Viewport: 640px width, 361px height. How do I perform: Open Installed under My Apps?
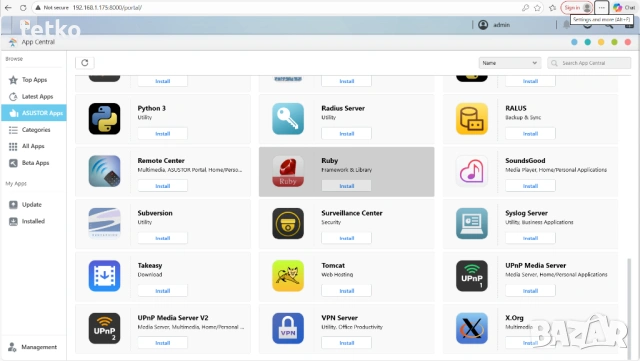pos(34,221)
